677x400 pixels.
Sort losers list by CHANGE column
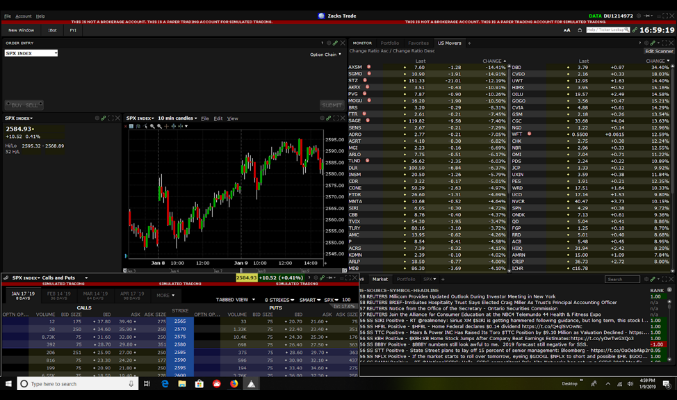click(494, 61)
